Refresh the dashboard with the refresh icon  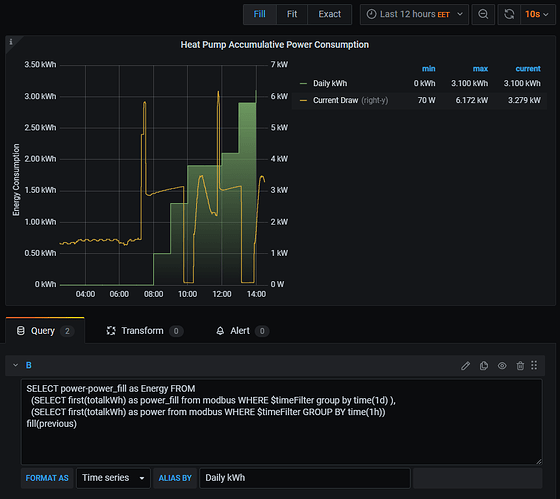[509, 14]
